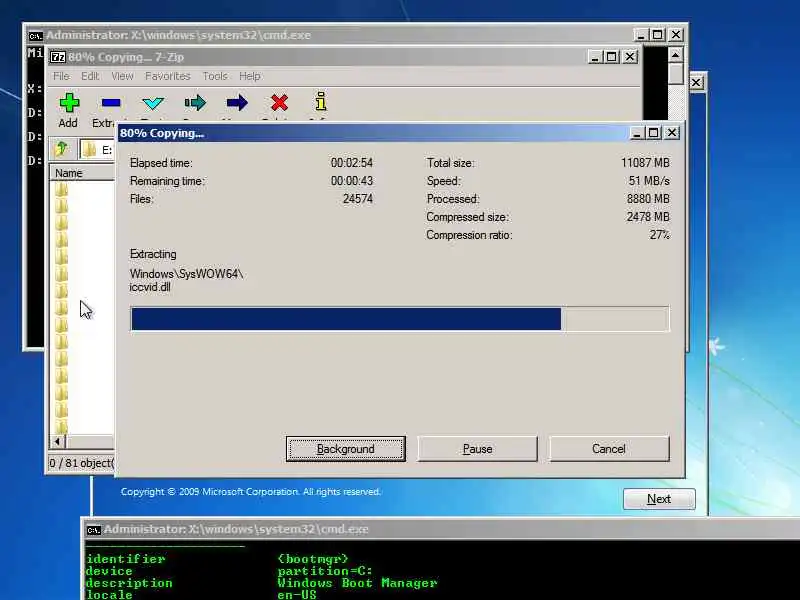Click the Speed value 51 MB/s
This screenshot has width=800, height=600.
point(649,181)
